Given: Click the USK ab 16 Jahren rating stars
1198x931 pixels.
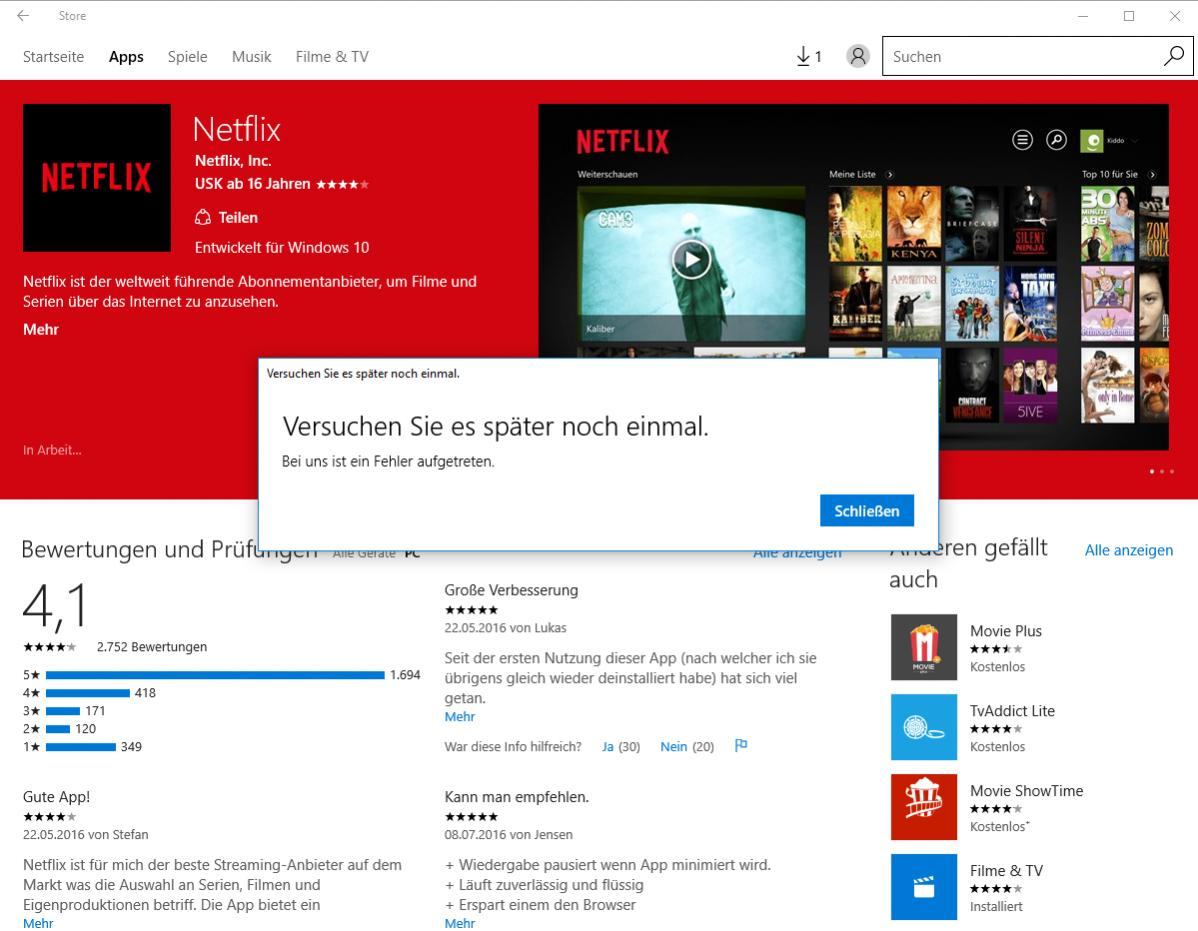Looking at the screenshot, I should [x=342, y=184].
